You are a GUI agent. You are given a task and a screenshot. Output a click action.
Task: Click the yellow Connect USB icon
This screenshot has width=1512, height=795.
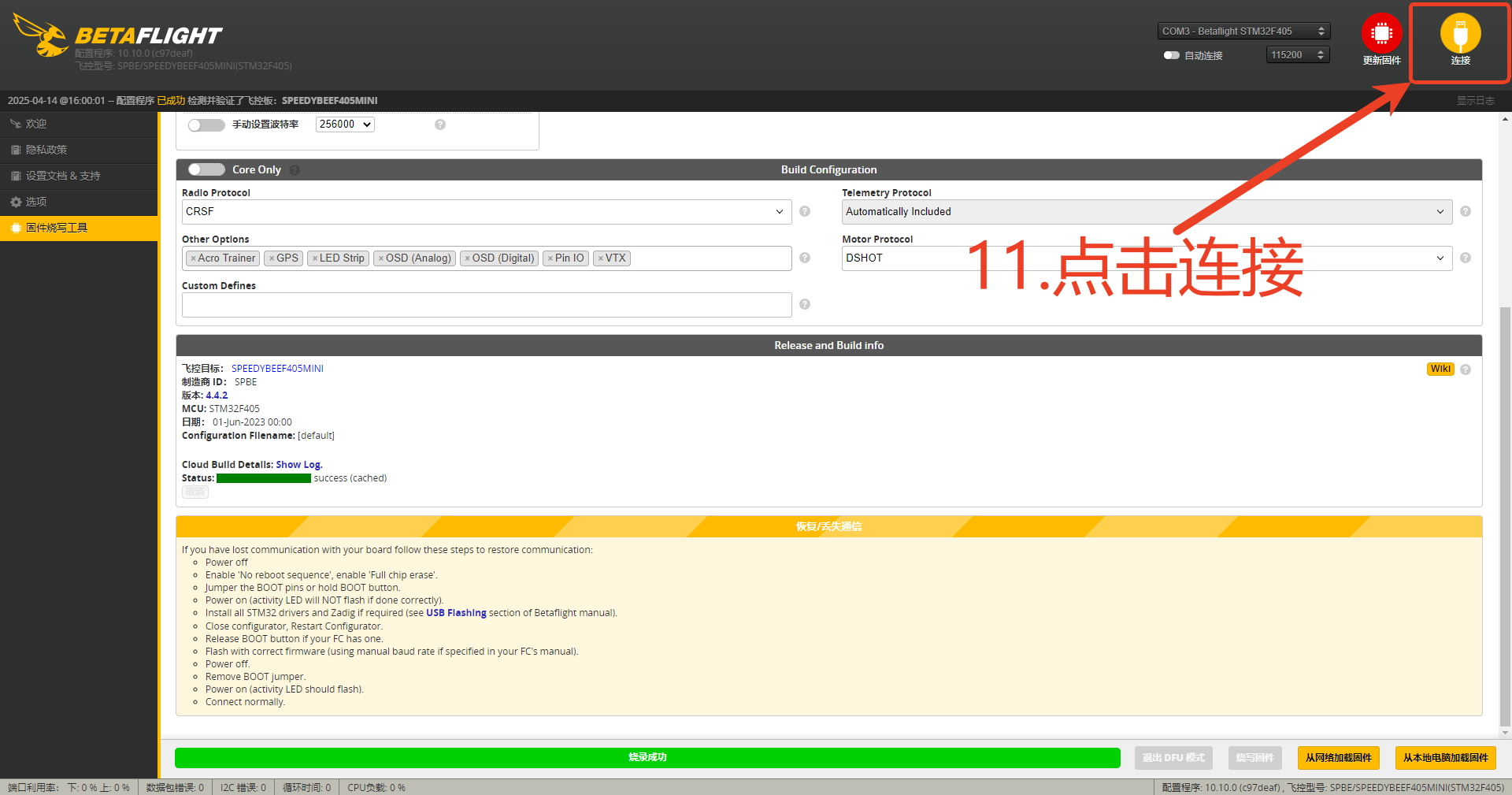click(x=1460, y=34)
